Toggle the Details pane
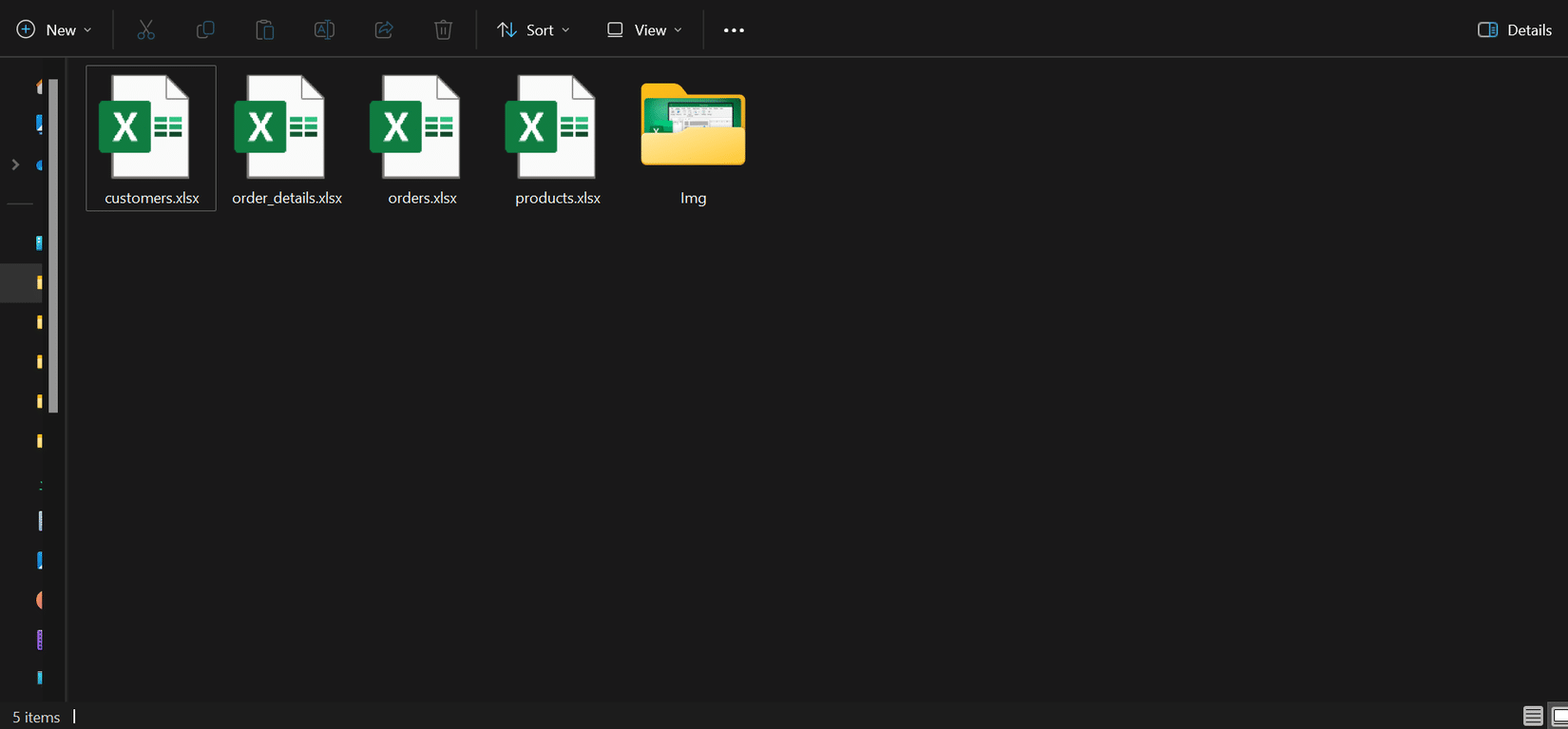The image size is (1568, 729). pos(1515,29)
